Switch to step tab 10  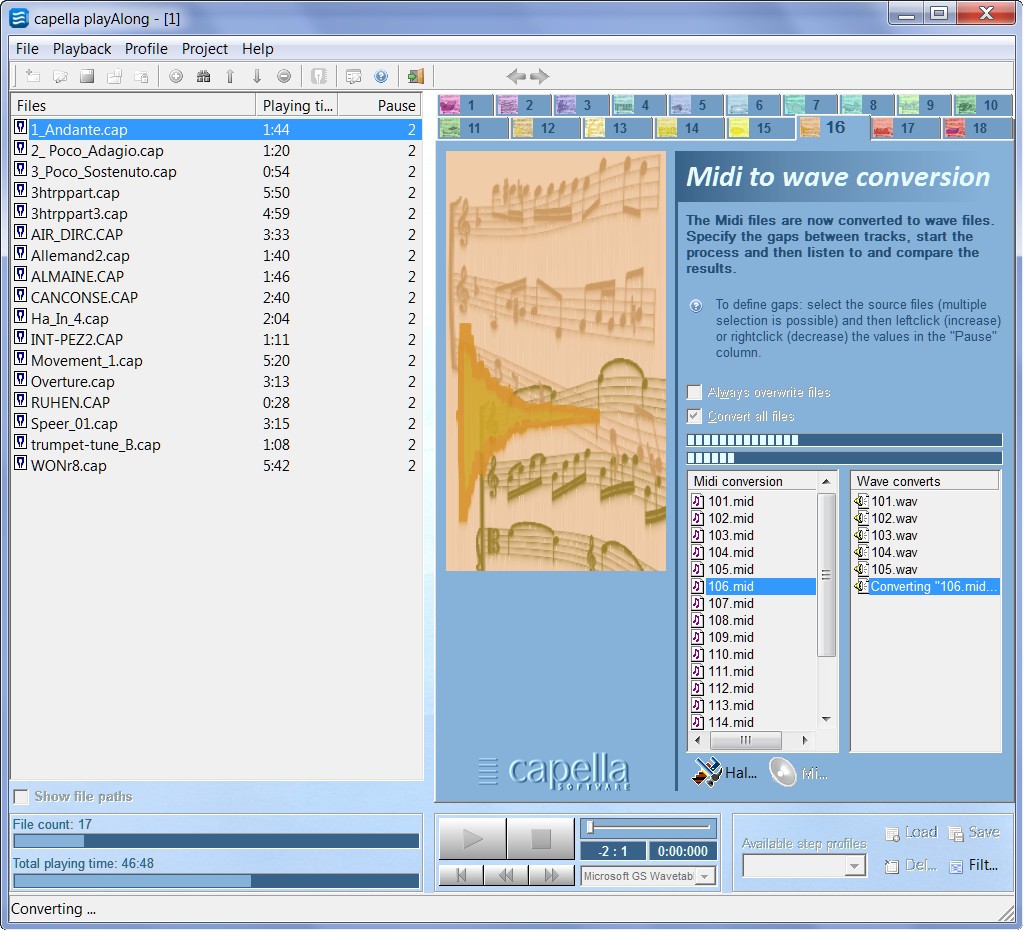pos(983,104)
